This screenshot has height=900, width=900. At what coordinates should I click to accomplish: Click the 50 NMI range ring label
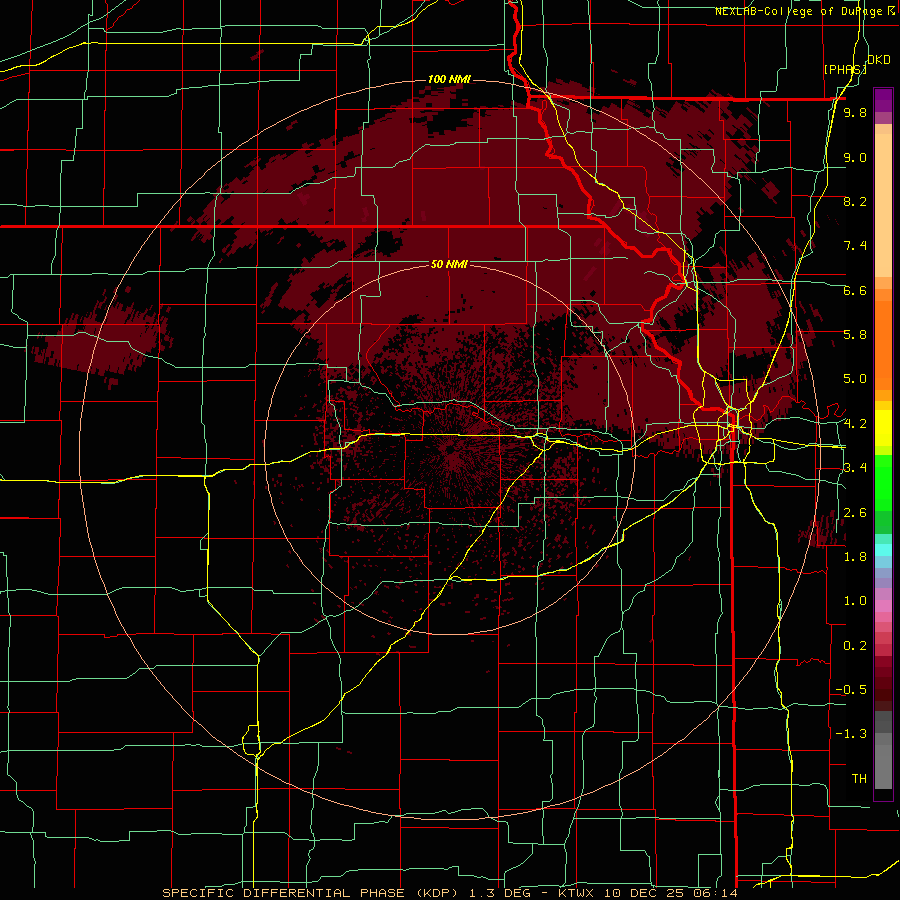click(449, 264)
